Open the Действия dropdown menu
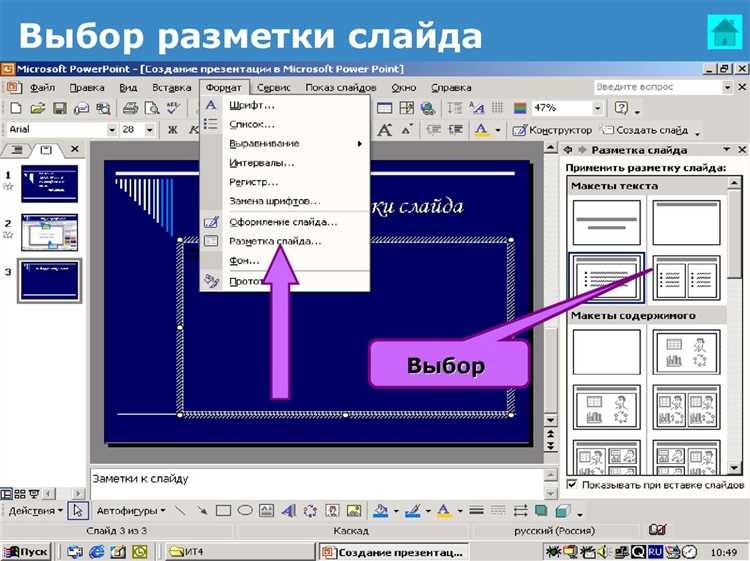Screen dimensions: 750x561 (36, 511)
